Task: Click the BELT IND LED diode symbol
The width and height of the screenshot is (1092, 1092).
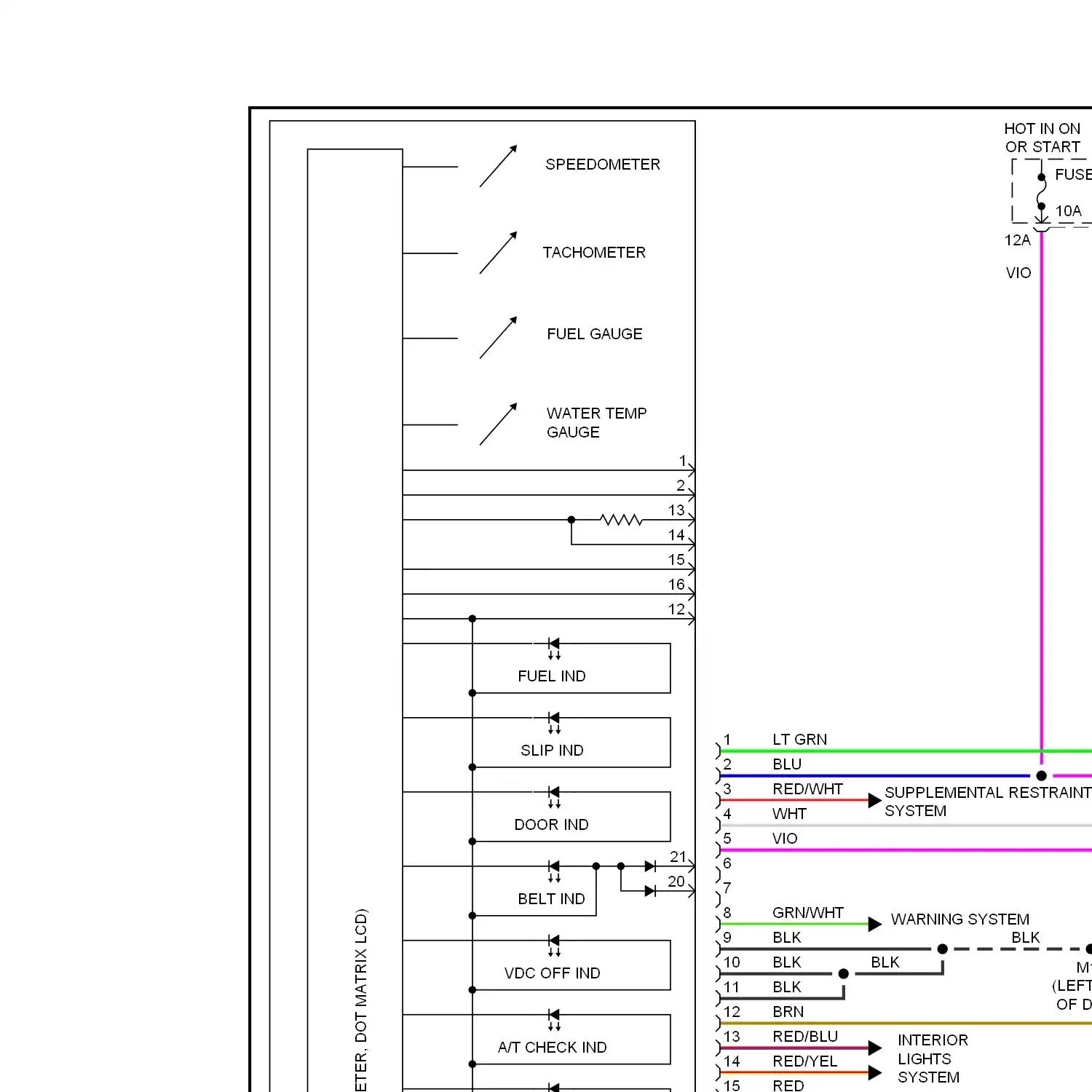Action: (x=554, y=870)
